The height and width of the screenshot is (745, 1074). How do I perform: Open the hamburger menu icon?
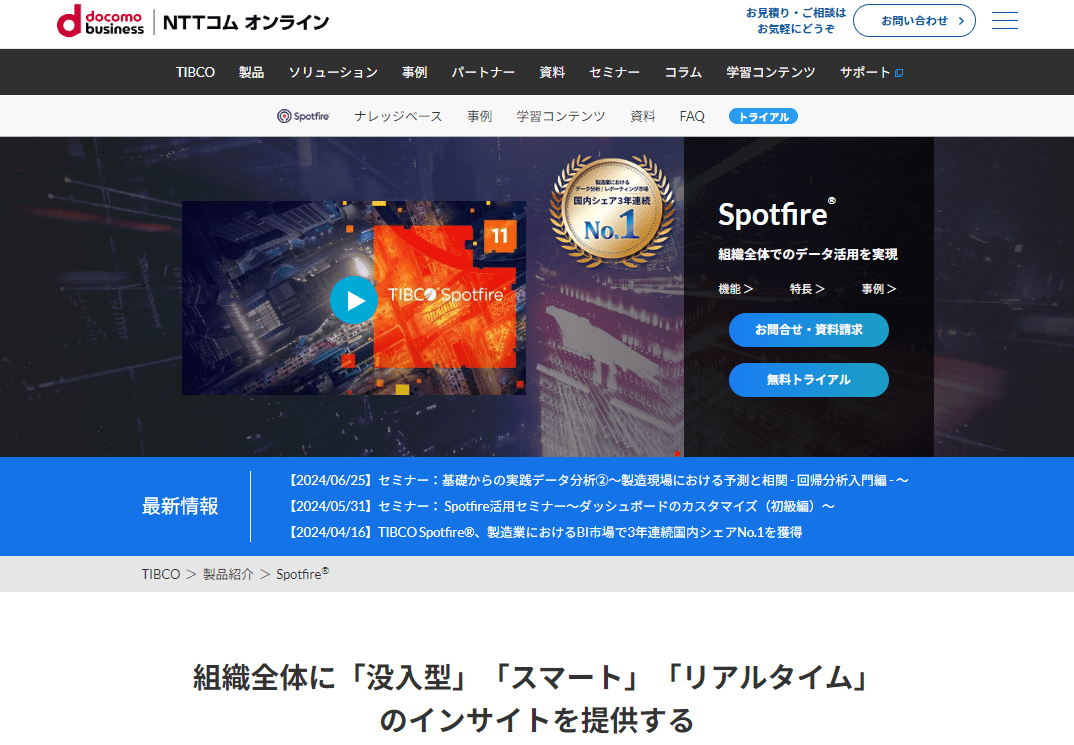coord(1004,21)
